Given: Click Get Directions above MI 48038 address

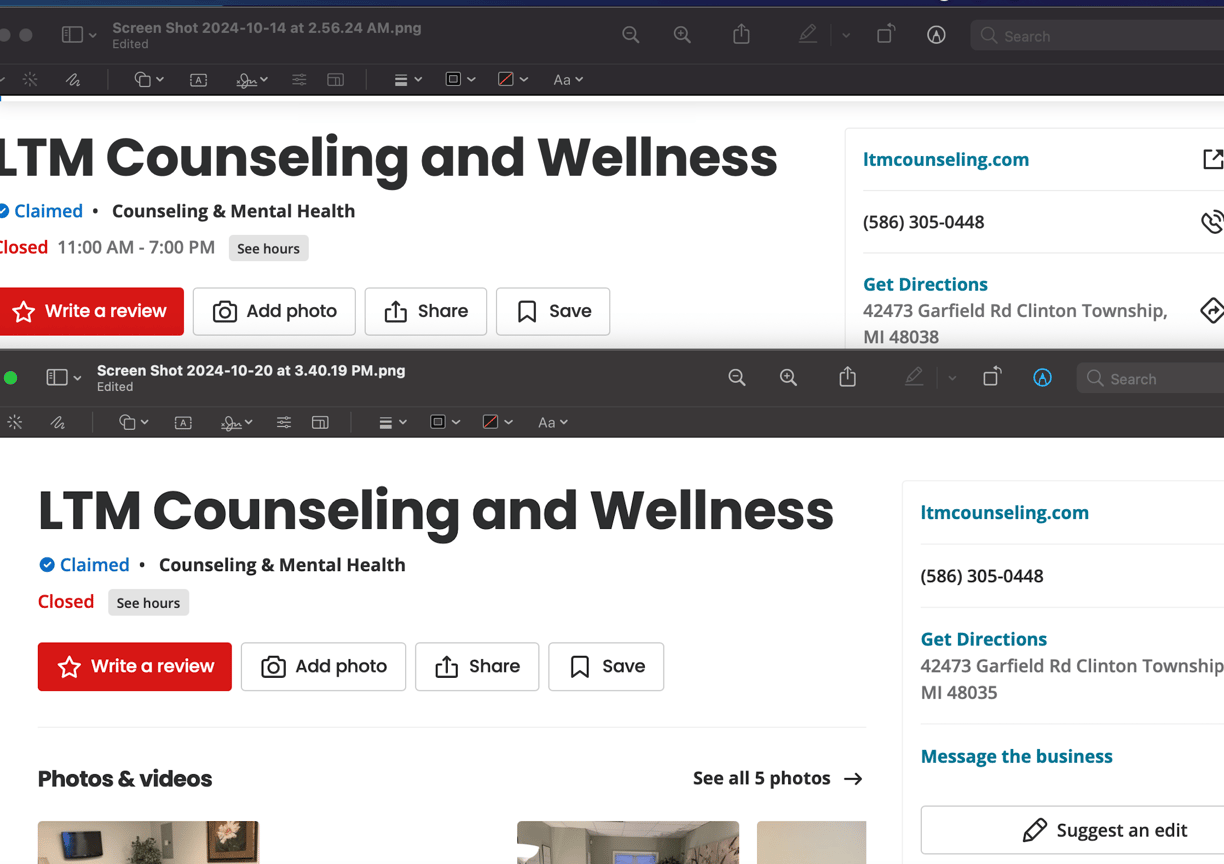Looking at the screenshot, I should [925, 284].
